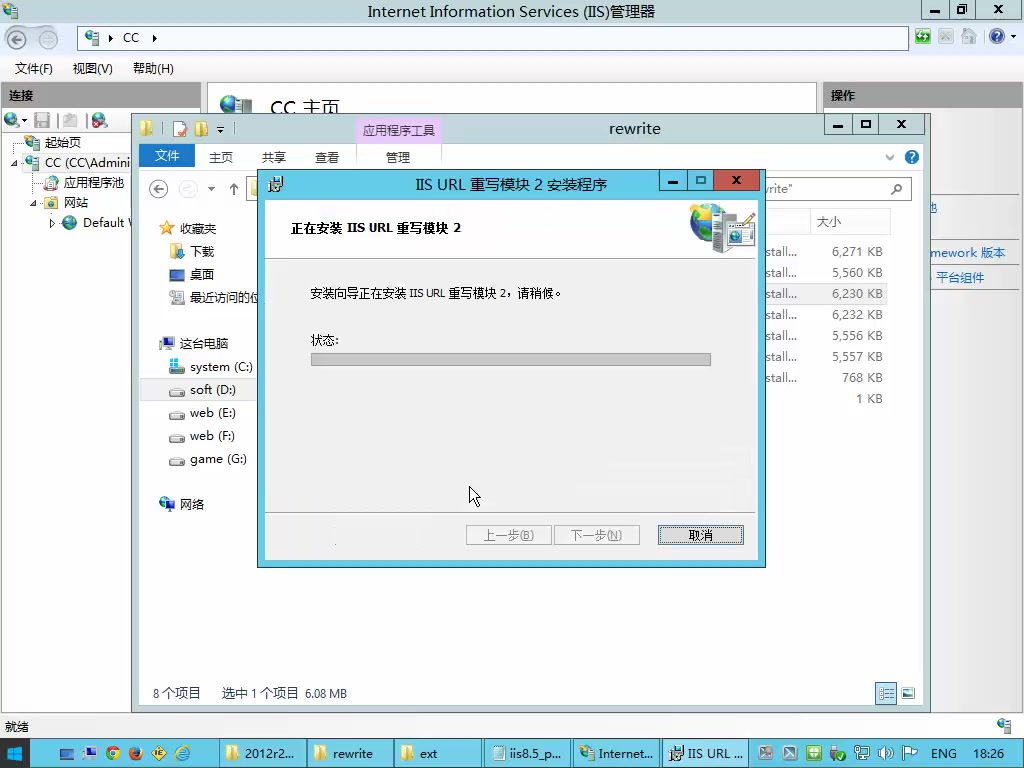
Task: Switch Explorer to large icons view
Action: tap(908, 694)
